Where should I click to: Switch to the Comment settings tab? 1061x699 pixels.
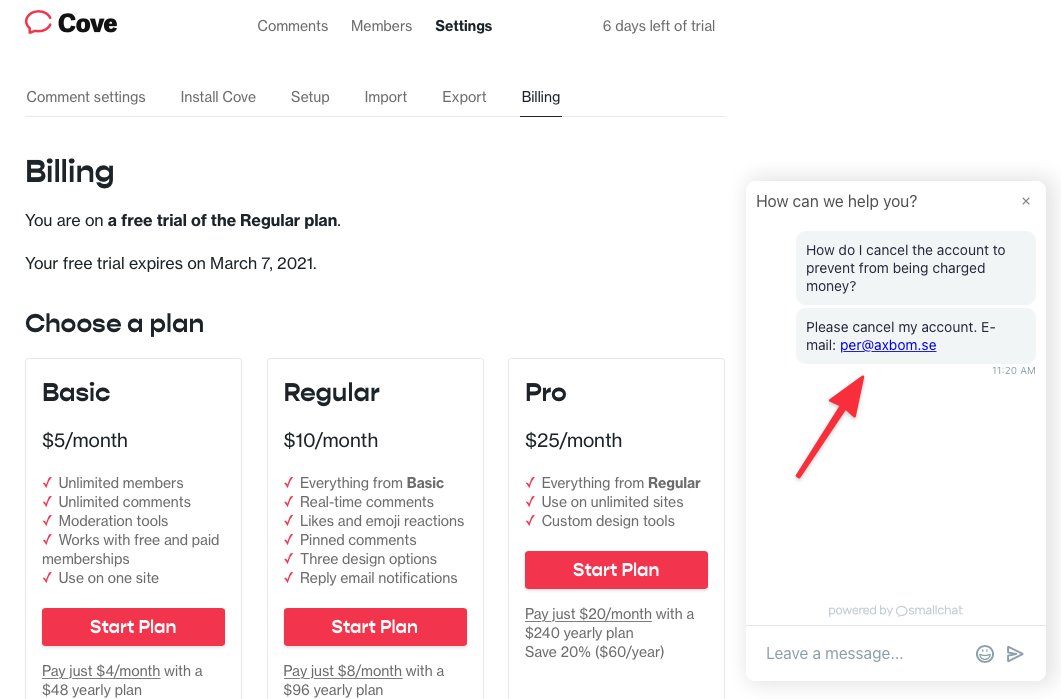tap(86, 97)
